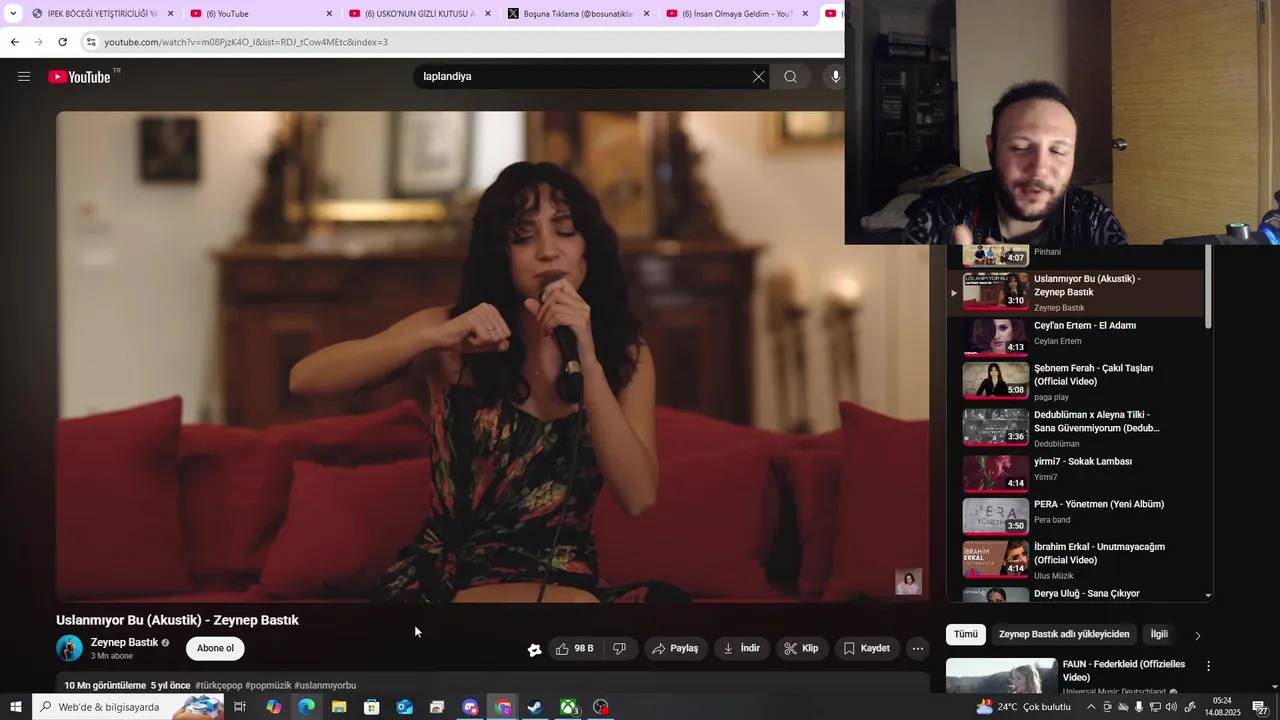Open the Zeynep Bastık channel name link

tap(124, 643)
